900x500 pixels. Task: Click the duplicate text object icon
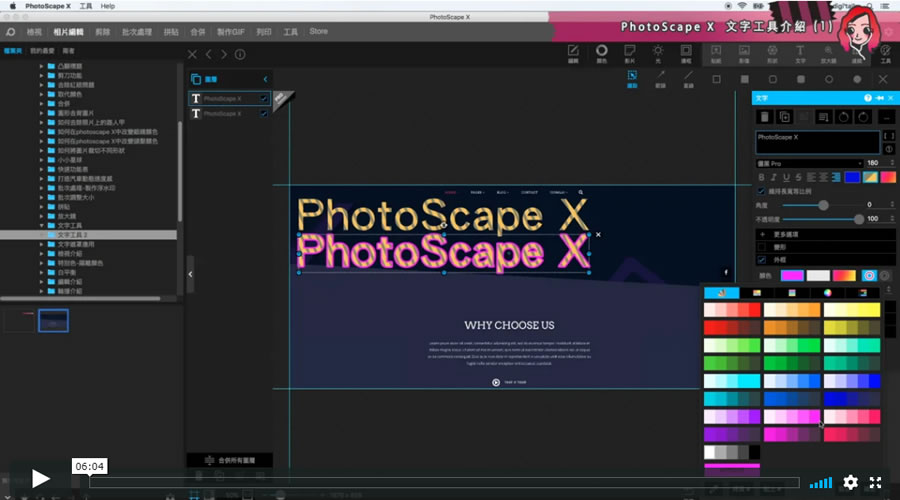(x=784, y=117)
